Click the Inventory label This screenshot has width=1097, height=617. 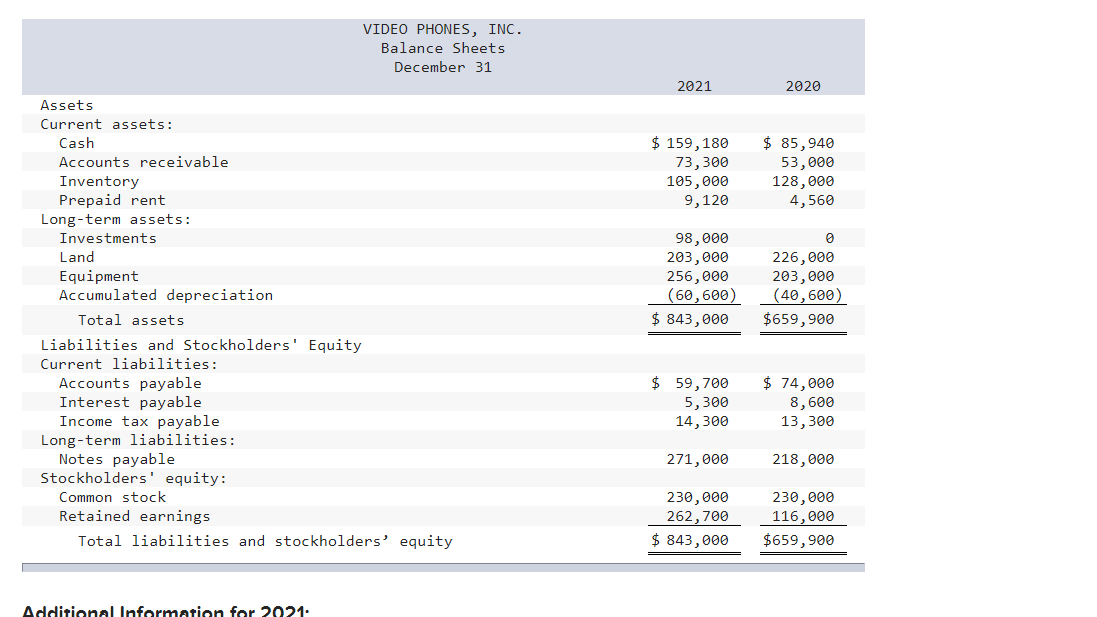pos(99,180)
